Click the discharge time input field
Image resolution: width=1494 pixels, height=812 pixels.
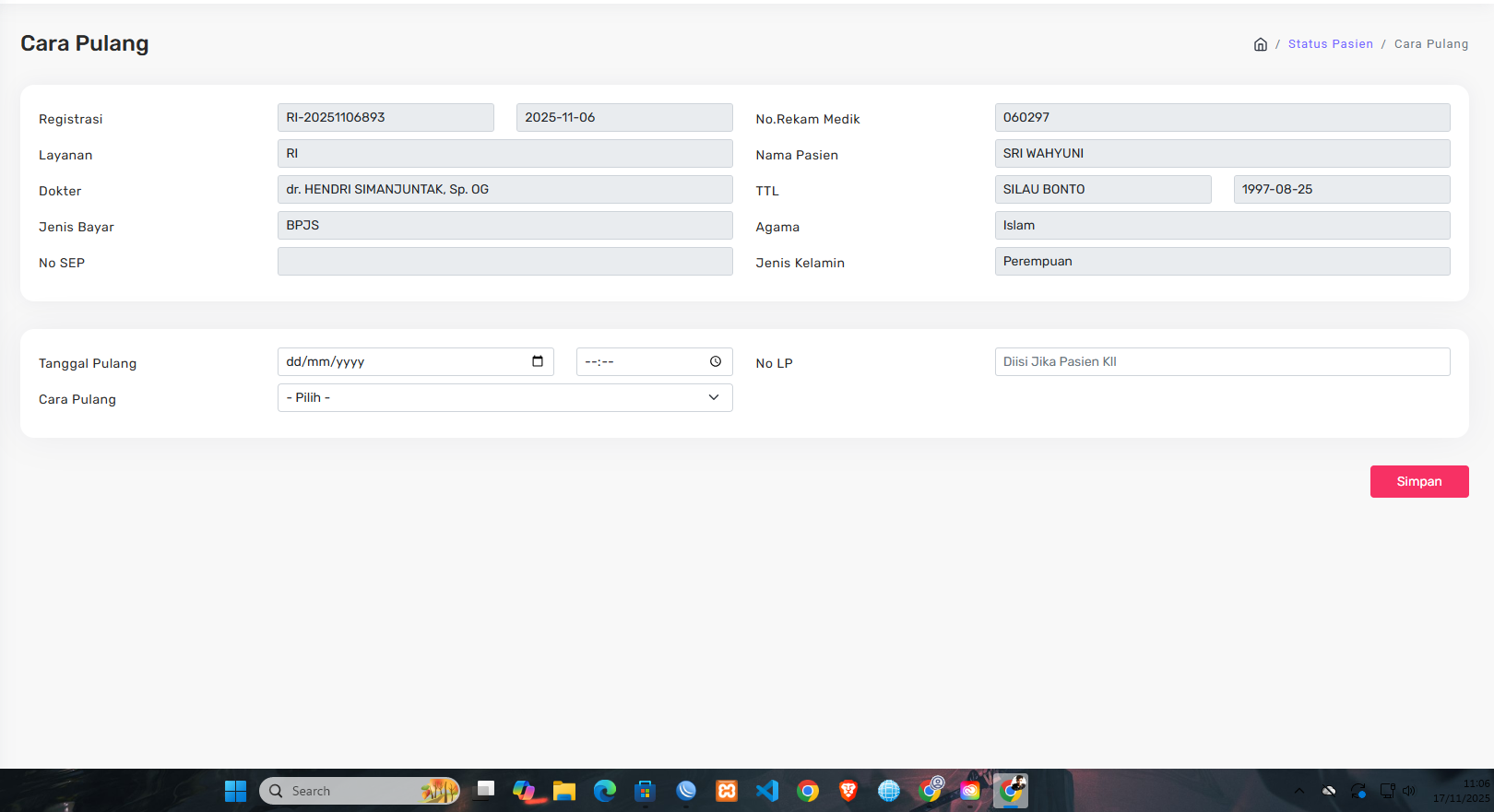[655, 361]
